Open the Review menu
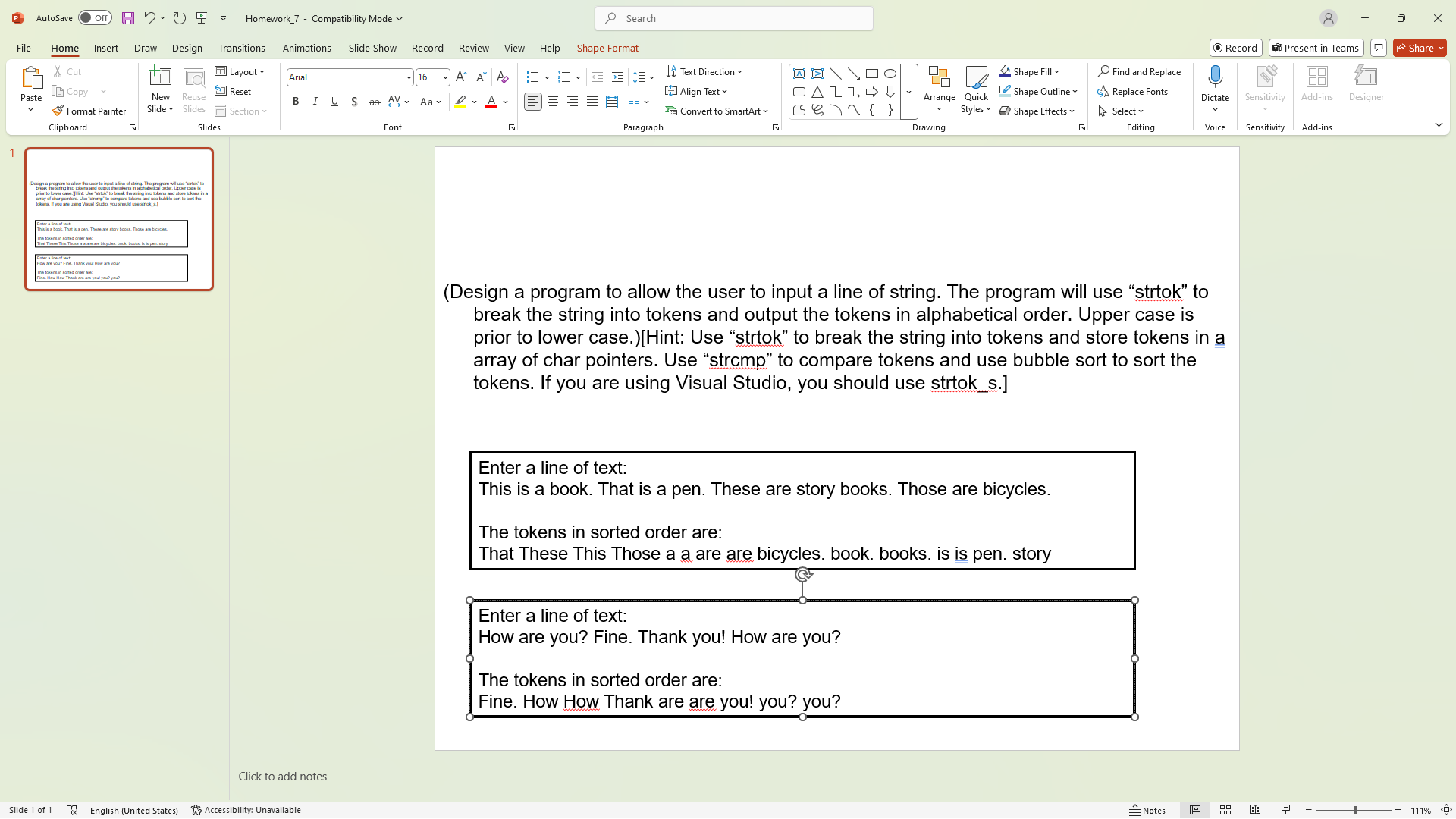The image size is (1456, 819). point(473,48)
